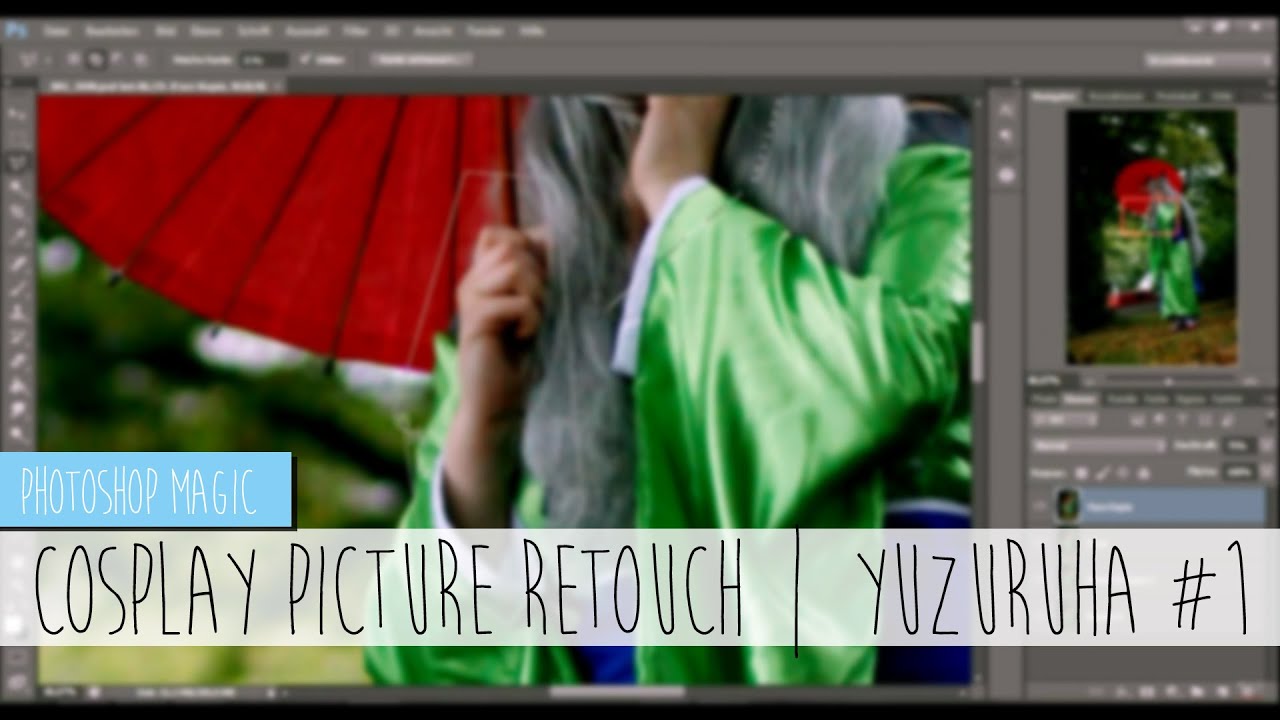Select the Move tool
This screenshot has width=1280, height=720.
click(x=18, y=112)
